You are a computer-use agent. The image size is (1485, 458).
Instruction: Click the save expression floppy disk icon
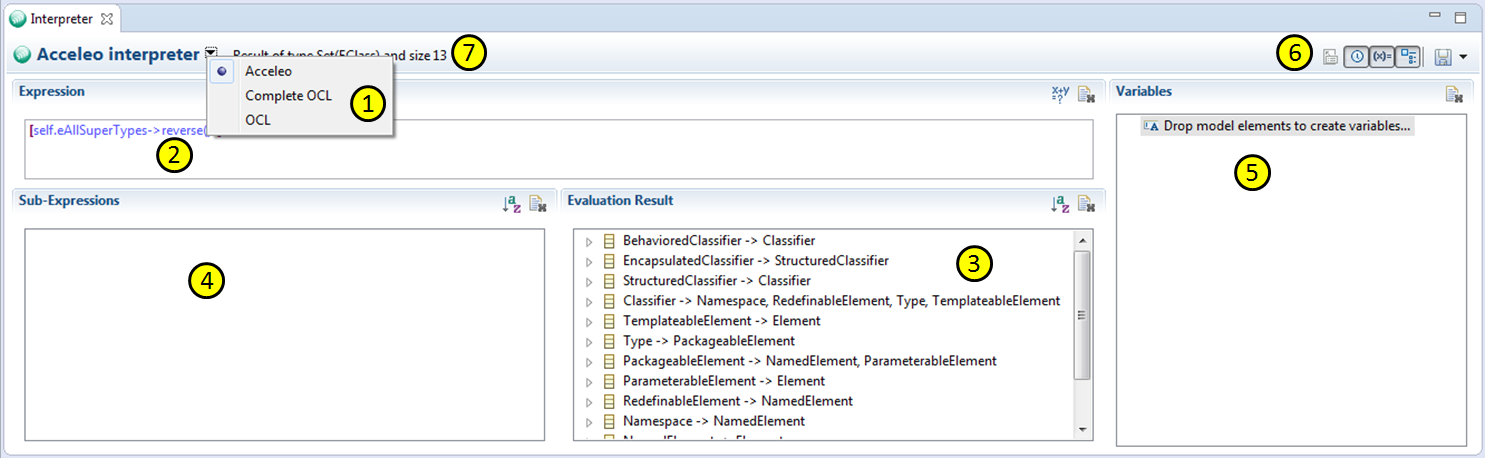1443,57
